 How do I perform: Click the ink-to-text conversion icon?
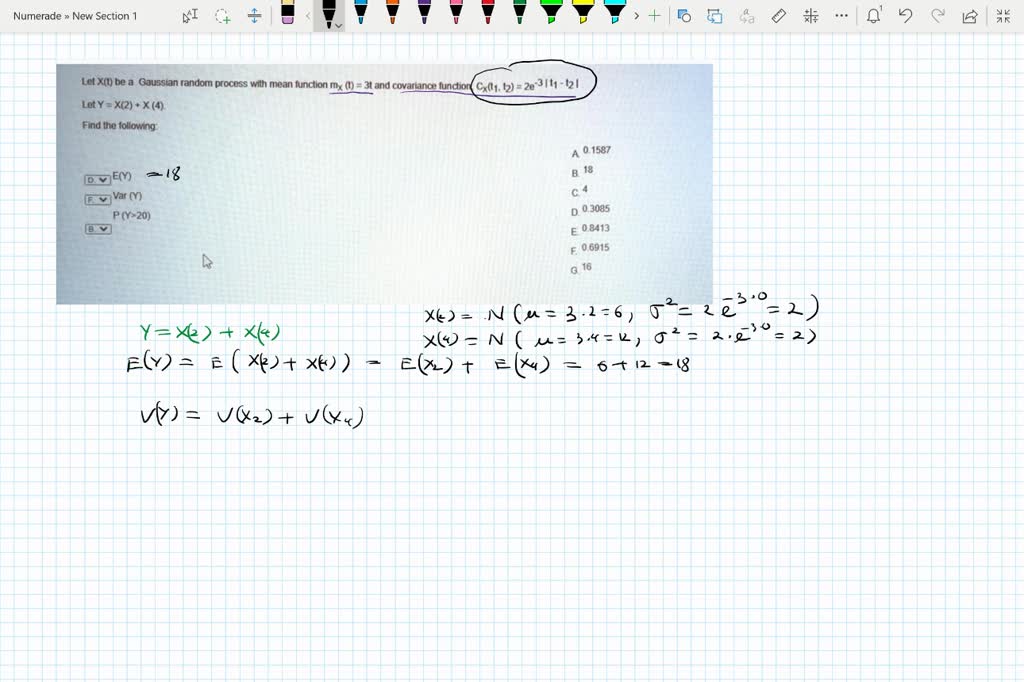click(747, 16)
